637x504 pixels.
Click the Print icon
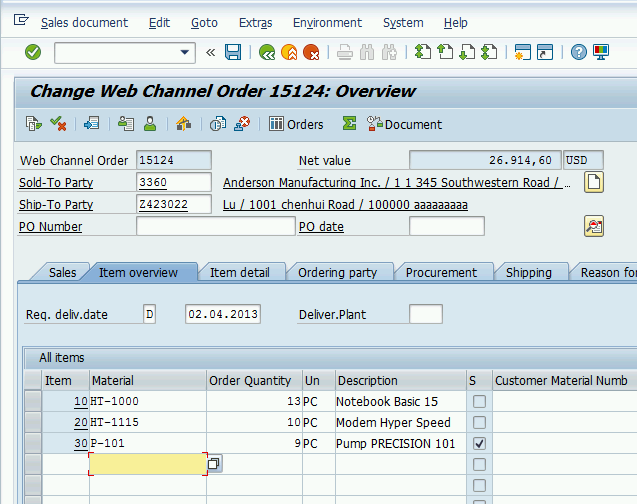pos(344,52)
